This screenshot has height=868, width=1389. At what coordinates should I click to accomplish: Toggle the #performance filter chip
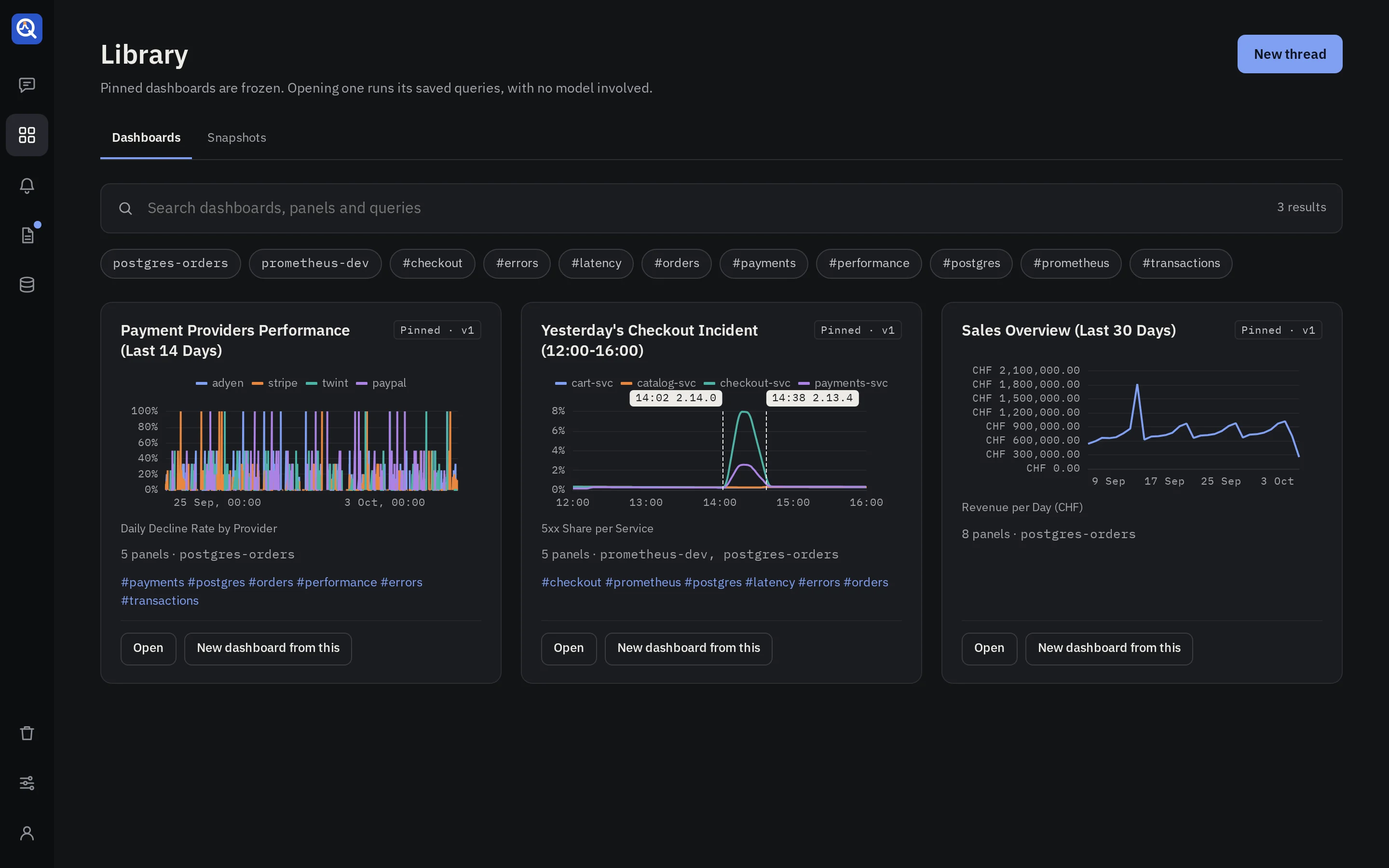pyautogui.click(x=869, y=263)
